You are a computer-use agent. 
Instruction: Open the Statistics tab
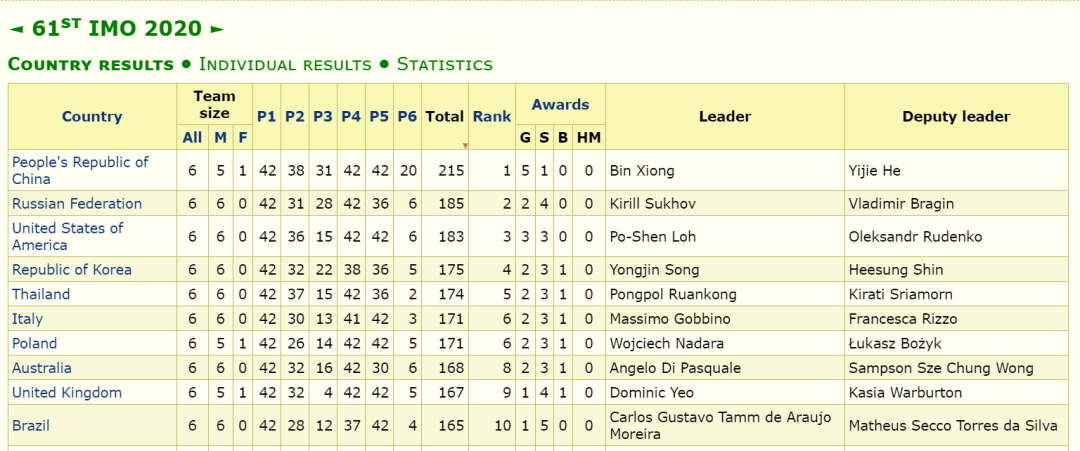[444, 64]
